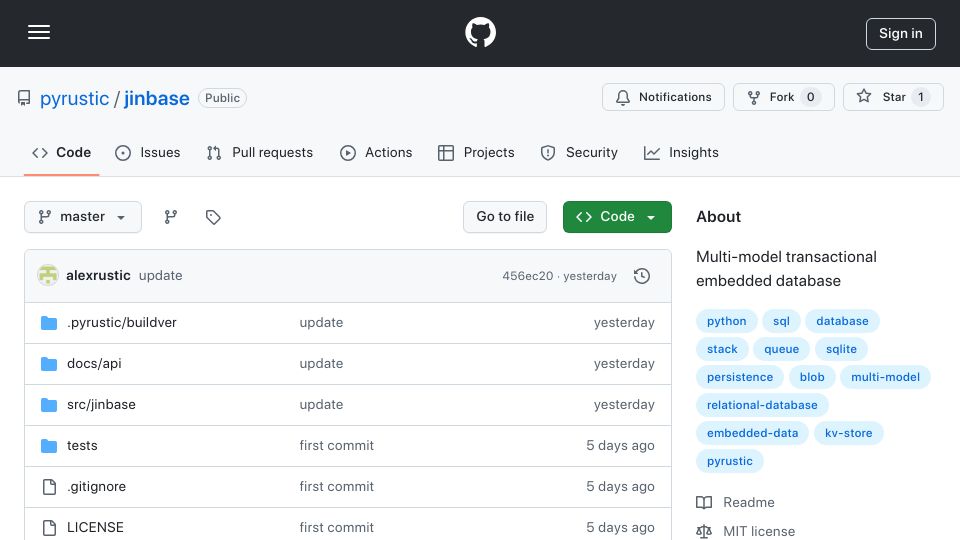The image size is (960, 540).
Task: View branches via the branch icon
Action: point(171,217)
